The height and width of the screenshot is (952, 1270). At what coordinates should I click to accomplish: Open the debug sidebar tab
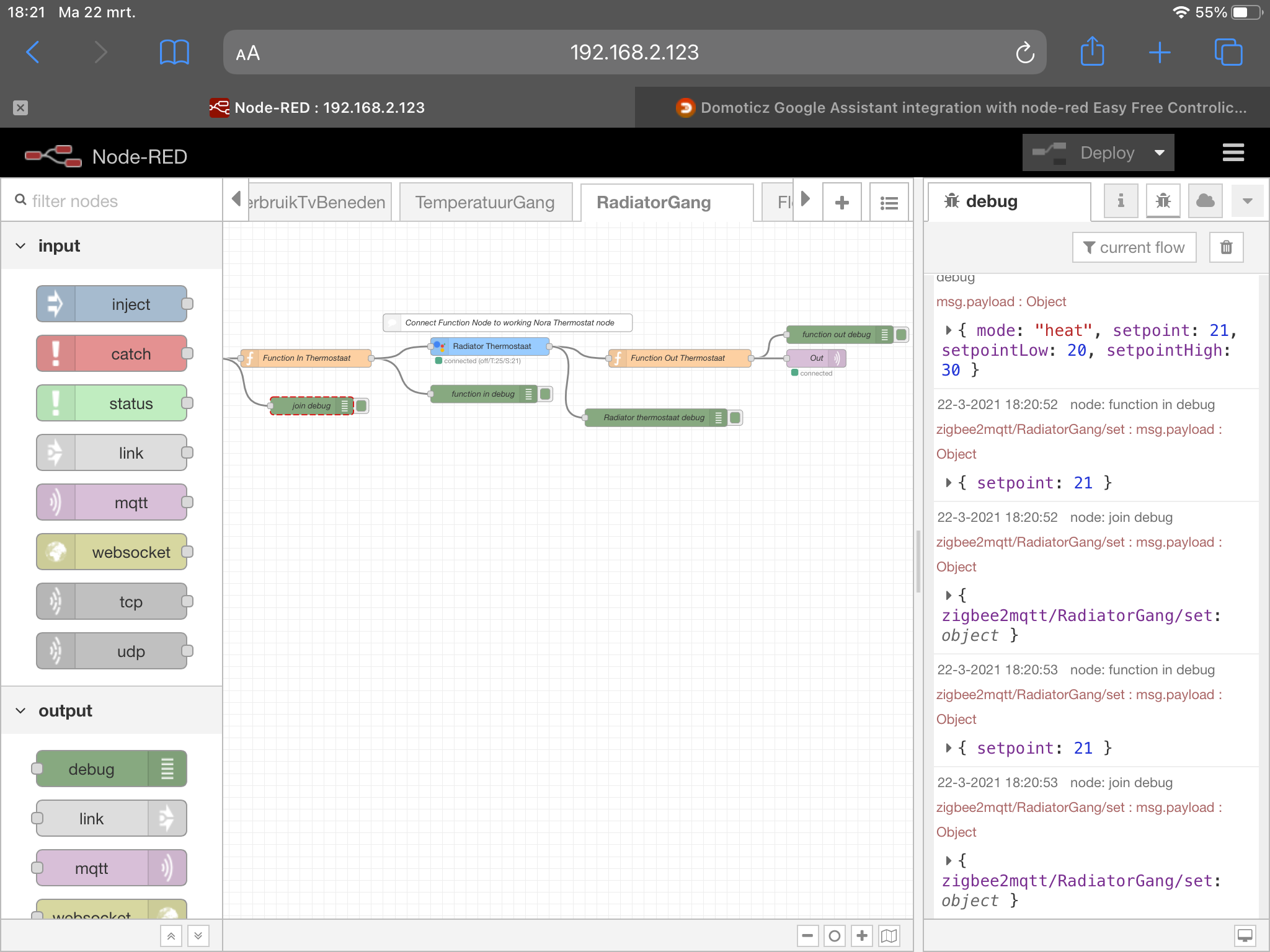click(x=1009, y=201)
